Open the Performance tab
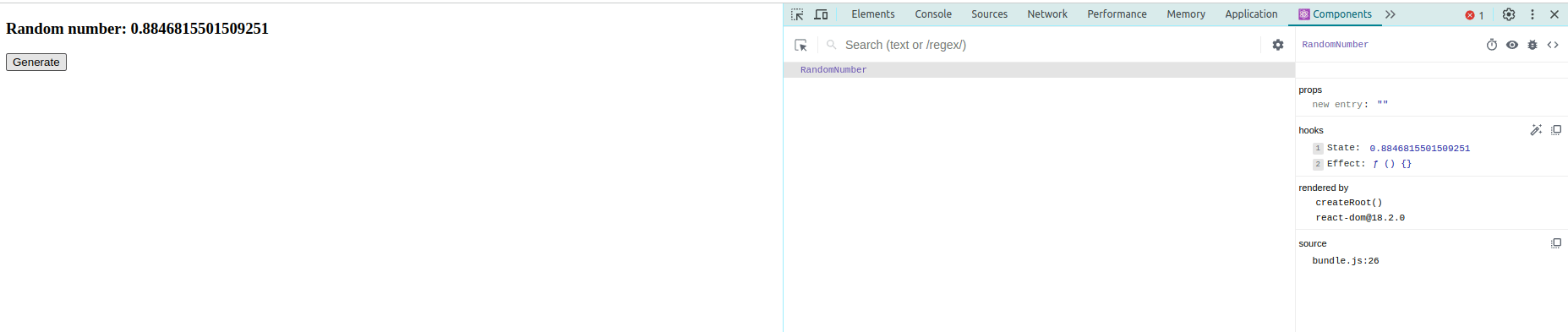This screenshot has height=332, width=1568. [x=1117, y=14]
